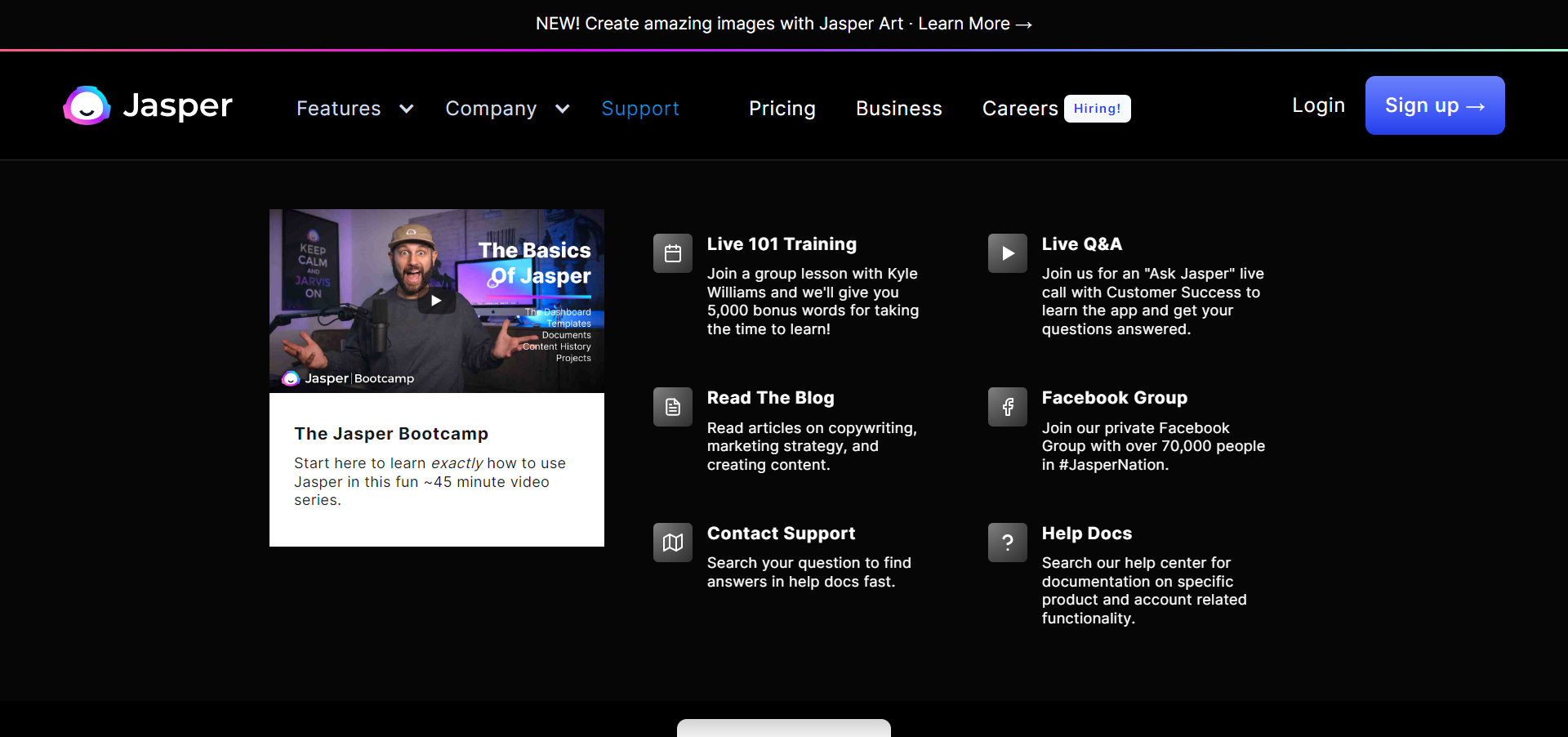The image size is (1568, 737).
Task: Click the map icon beside Contact Support
Action: (672, 543)
